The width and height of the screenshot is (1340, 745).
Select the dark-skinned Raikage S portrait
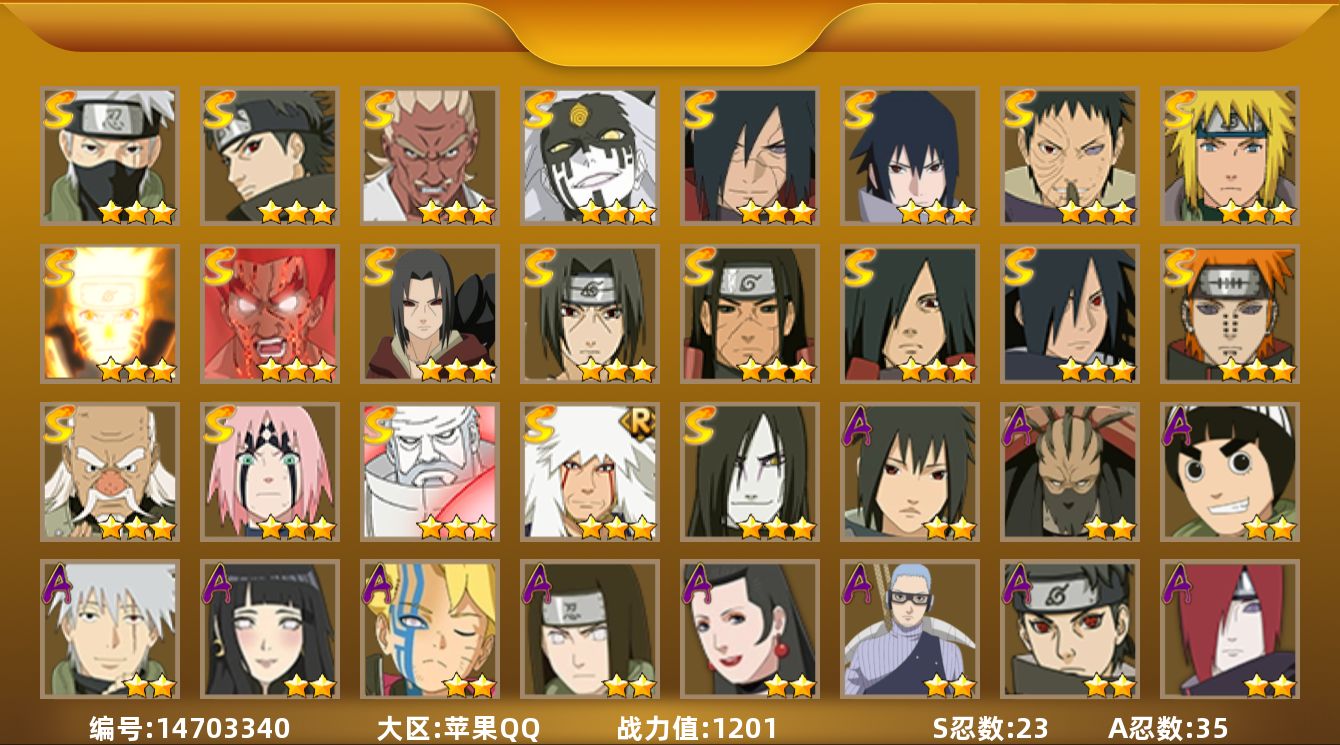(430, 156)
